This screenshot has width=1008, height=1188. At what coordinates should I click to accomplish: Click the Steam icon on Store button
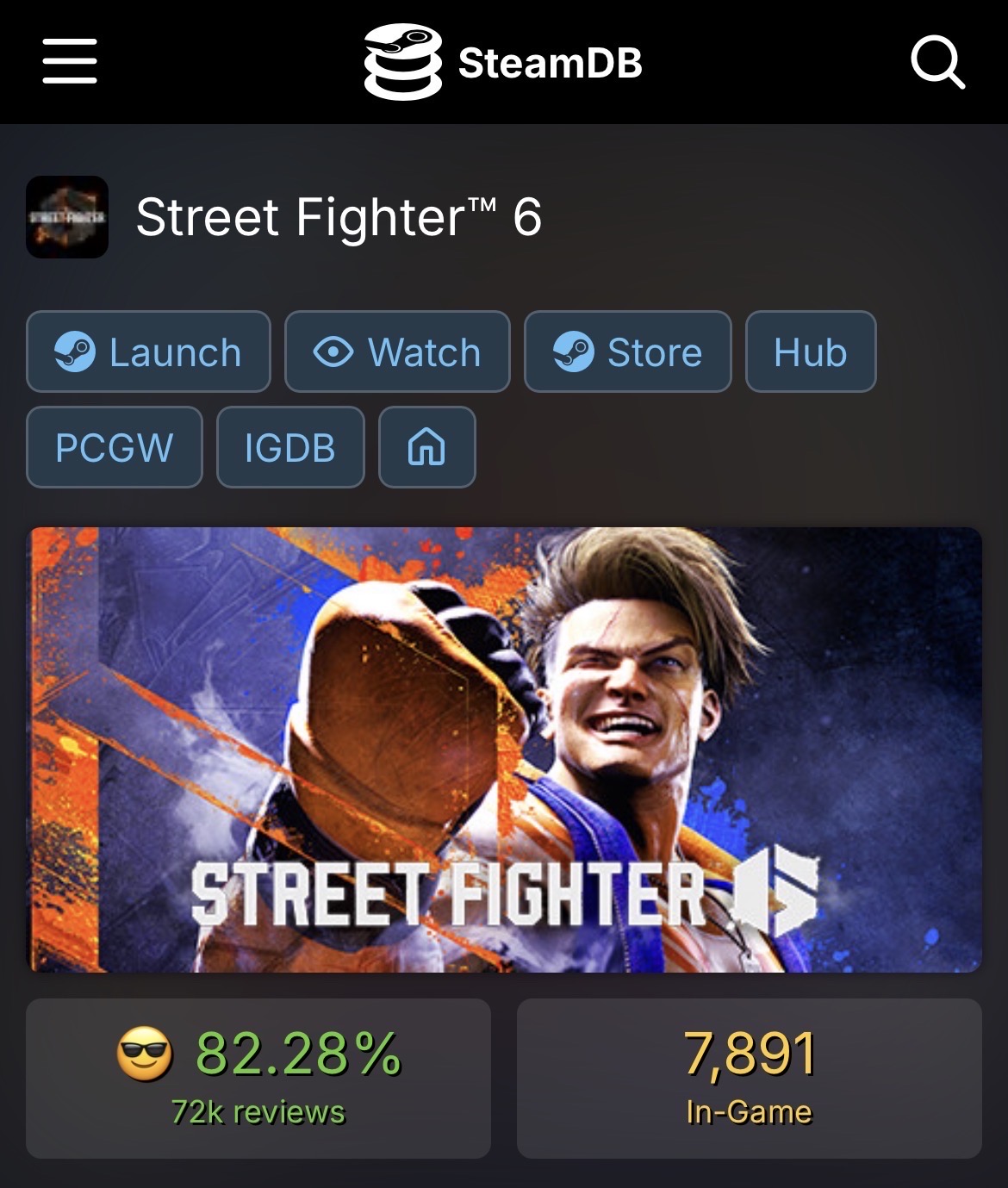coord(573,352)
